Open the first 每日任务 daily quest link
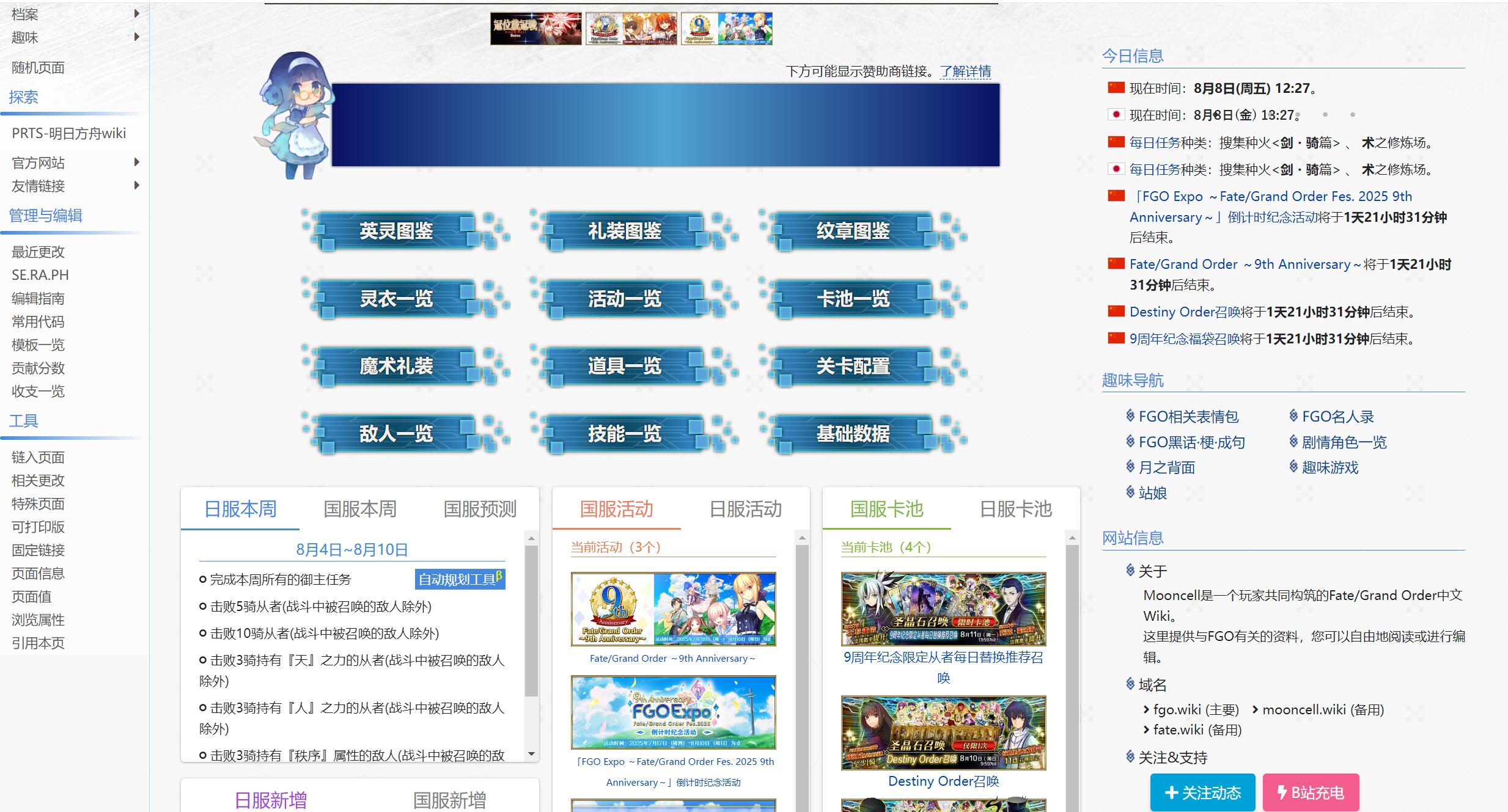The image size is (1508, 812). point(1155,142)
